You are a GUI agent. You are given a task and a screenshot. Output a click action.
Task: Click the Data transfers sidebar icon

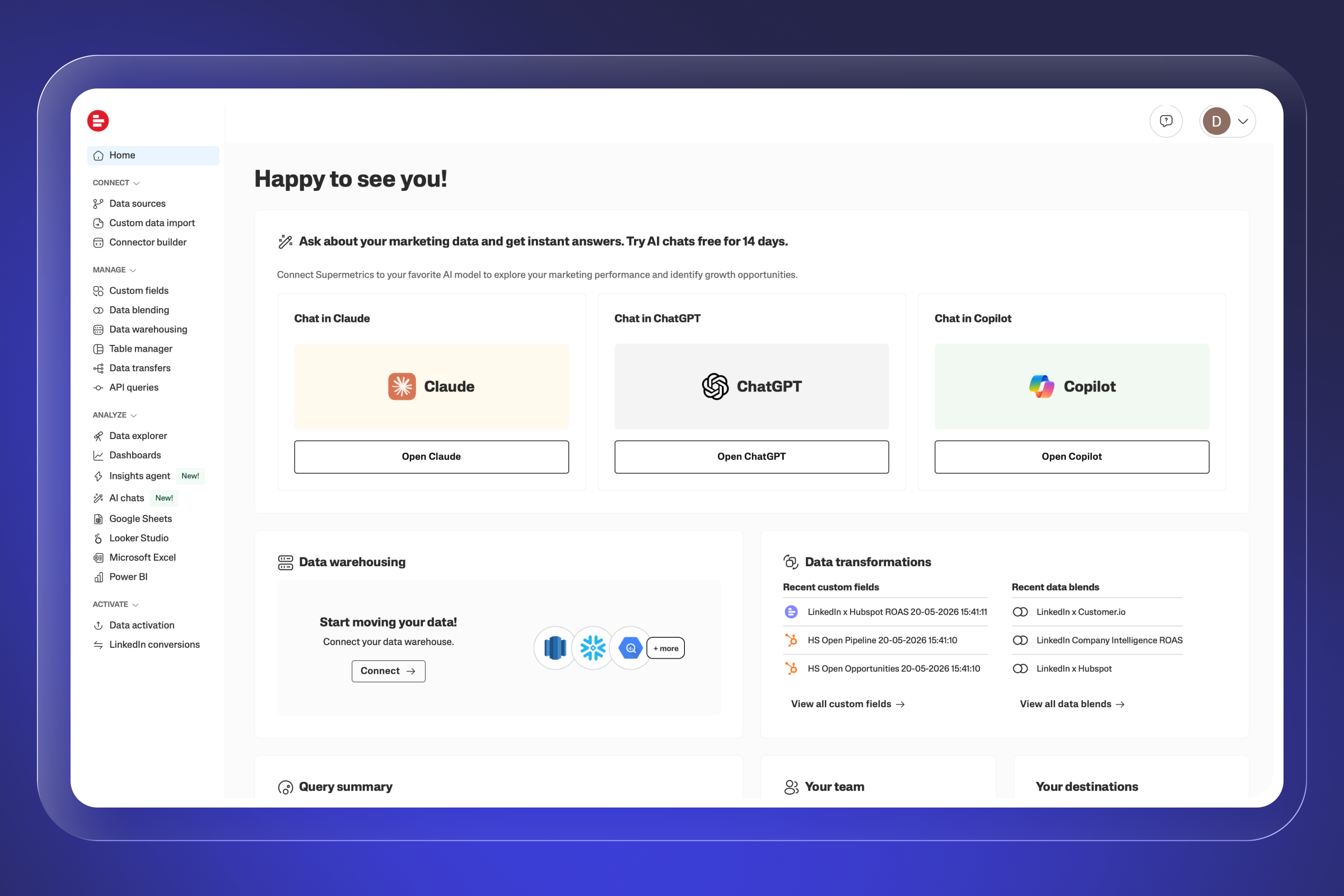(x=99, y=368)
